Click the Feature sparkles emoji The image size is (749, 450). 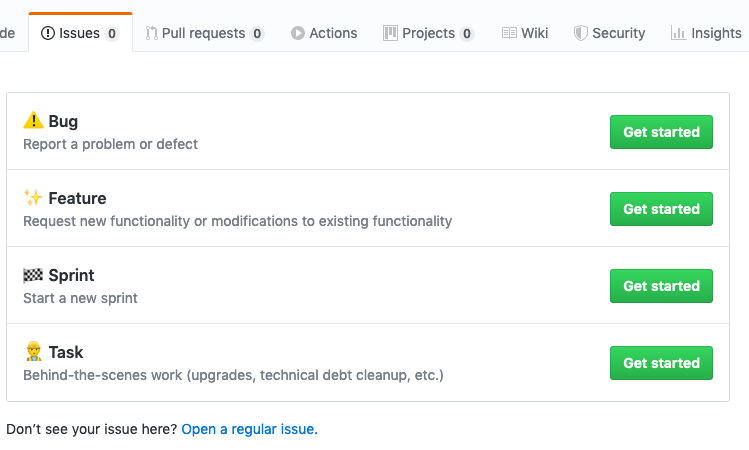coord(33,197)
